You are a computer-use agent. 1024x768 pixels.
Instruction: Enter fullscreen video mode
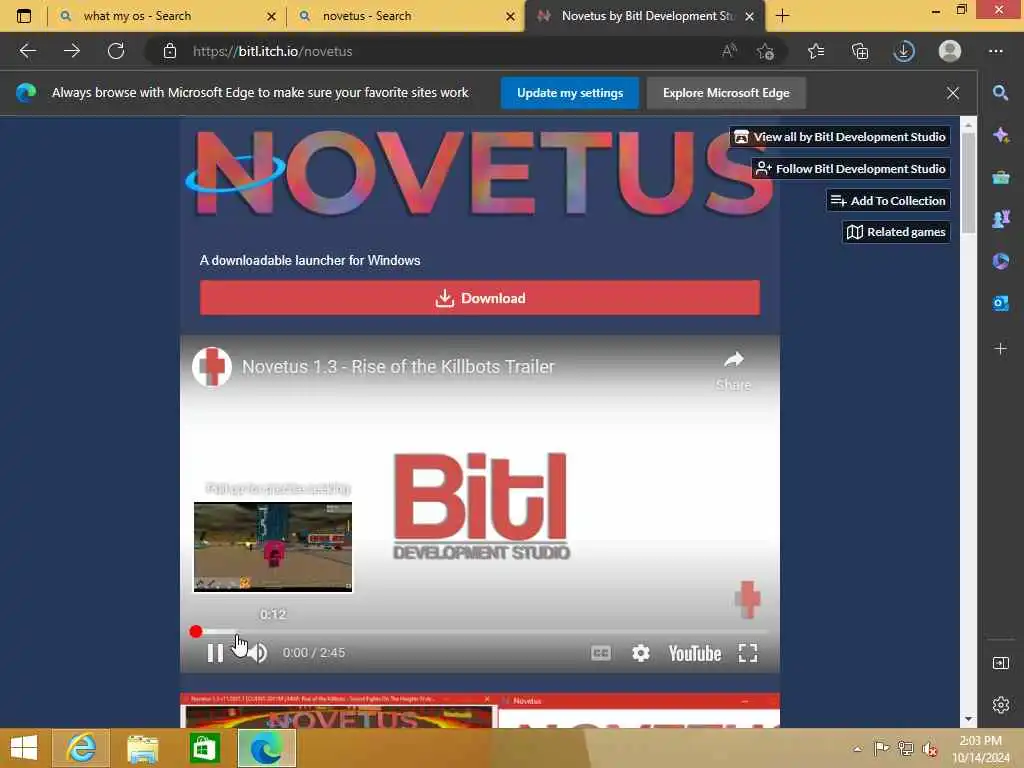[x=748, y=653]
